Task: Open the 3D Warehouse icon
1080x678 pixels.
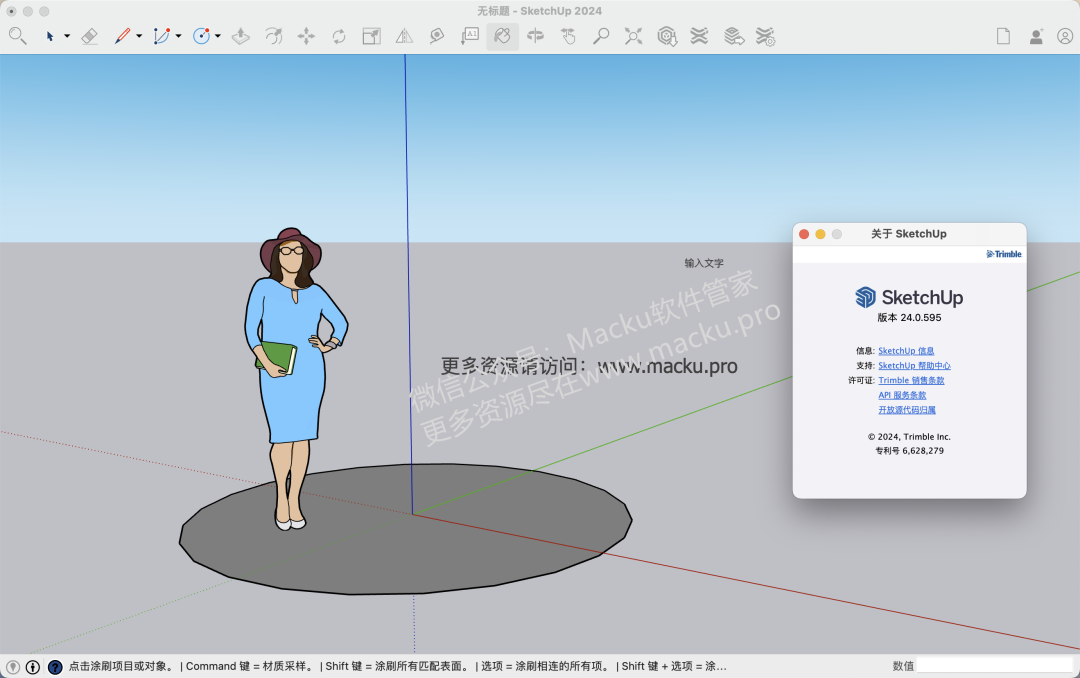Action: pos(667,36)
